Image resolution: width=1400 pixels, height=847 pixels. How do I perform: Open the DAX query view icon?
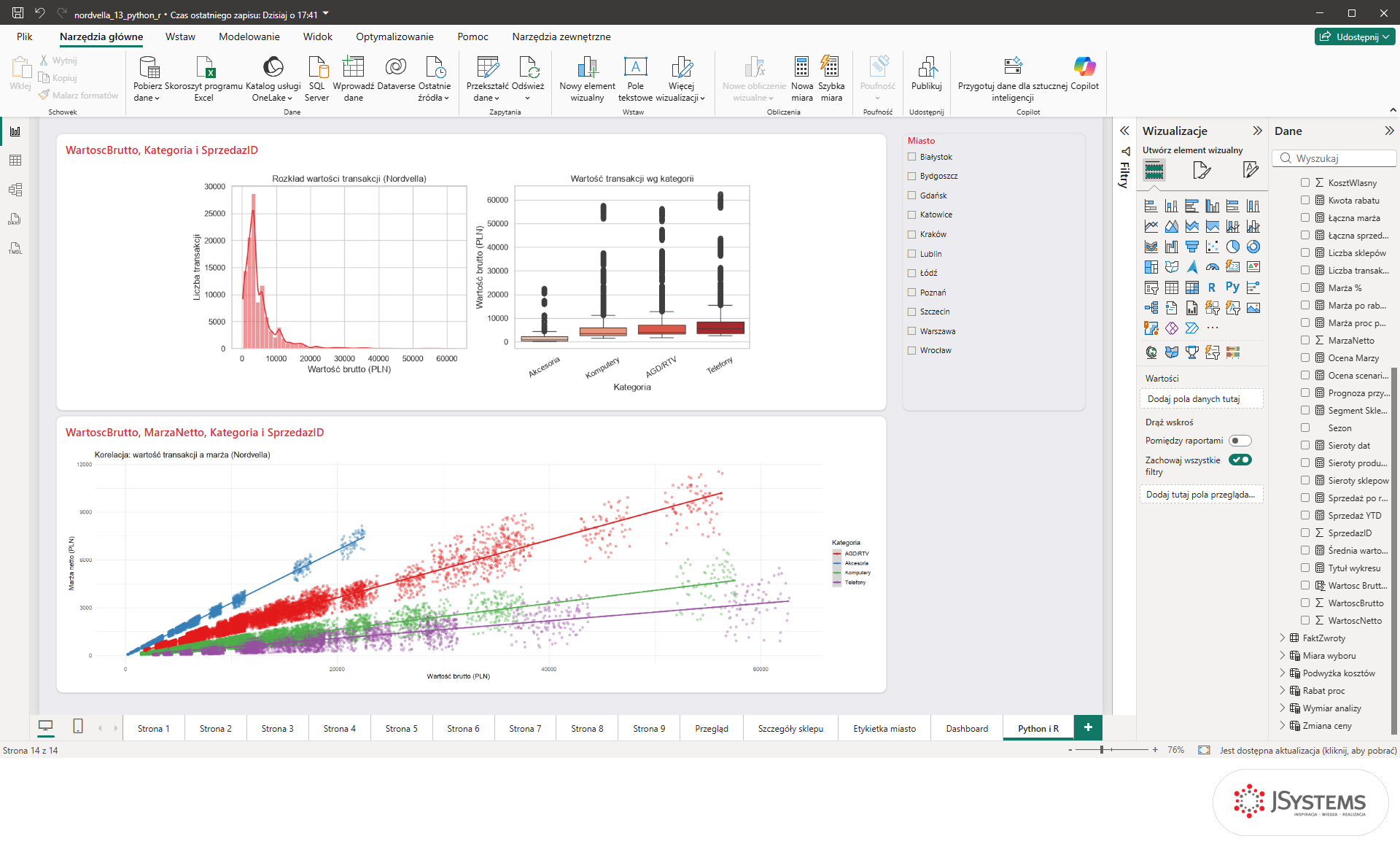15,219
